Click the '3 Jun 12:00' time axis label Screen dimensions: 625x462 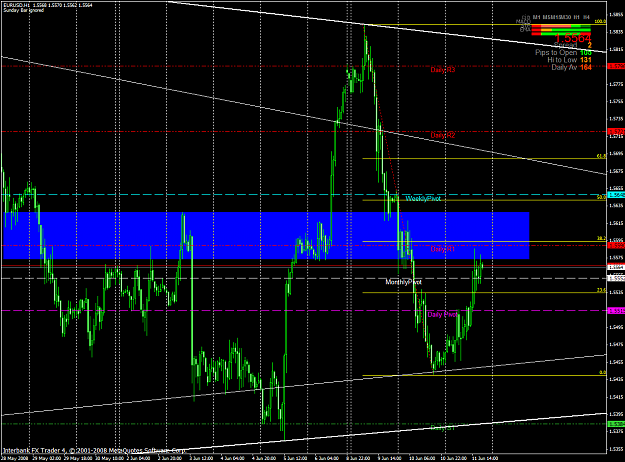[201, 458]
